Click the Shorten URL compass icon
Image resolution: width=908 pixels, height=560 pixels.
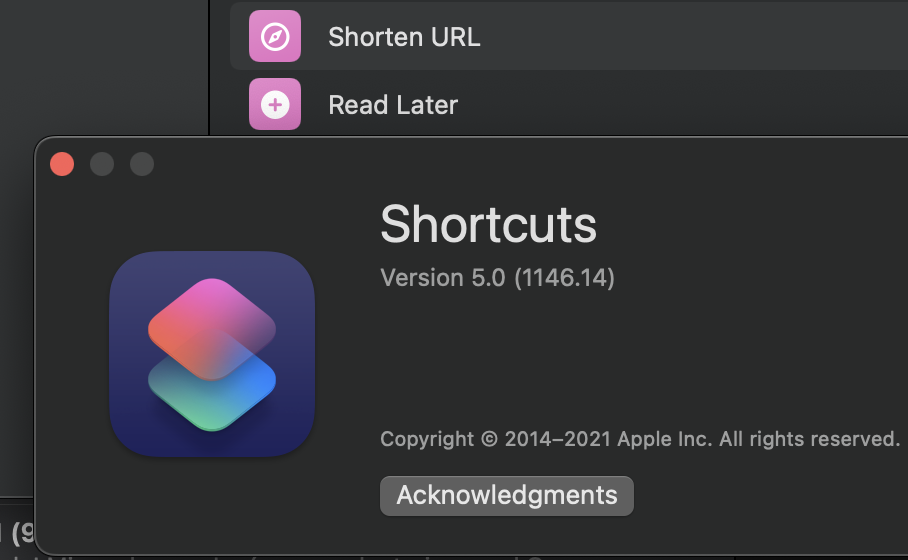tap(274, 36)
